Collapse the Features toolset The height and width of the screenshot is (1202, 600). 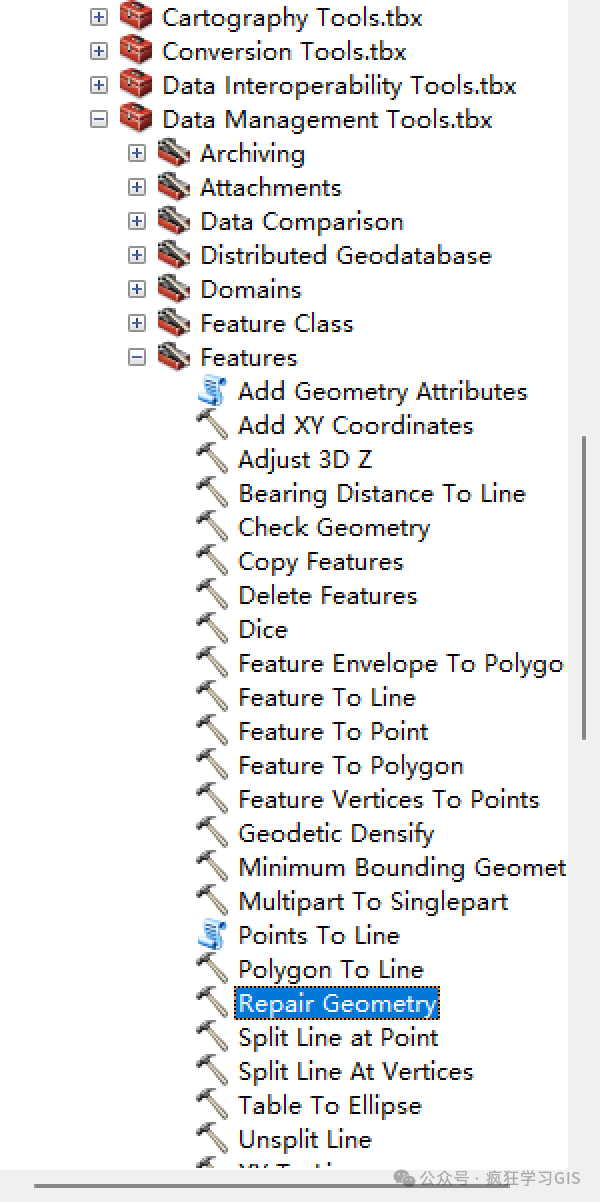137,357
